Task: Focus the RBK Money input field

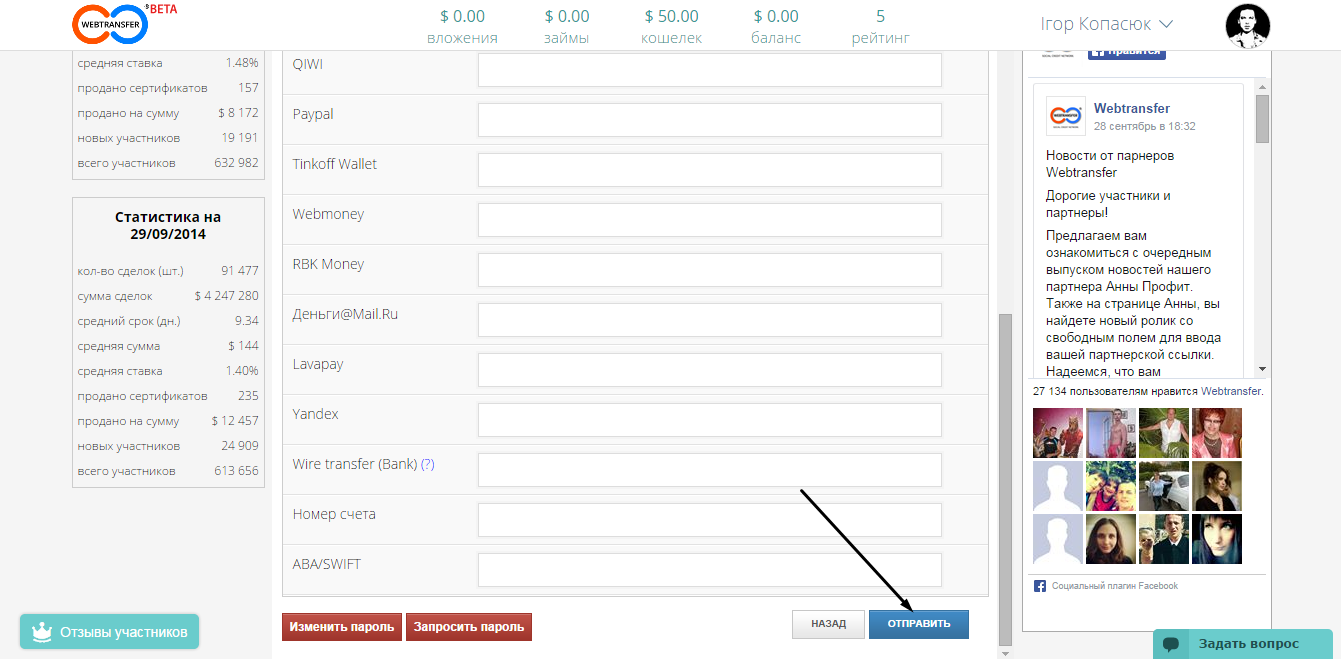Action: [710, 270]
